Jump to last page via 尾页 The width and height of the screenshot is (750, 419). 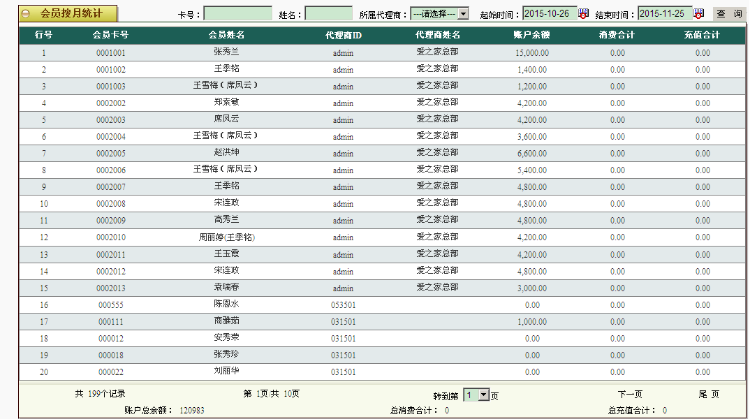pos(708,394)
